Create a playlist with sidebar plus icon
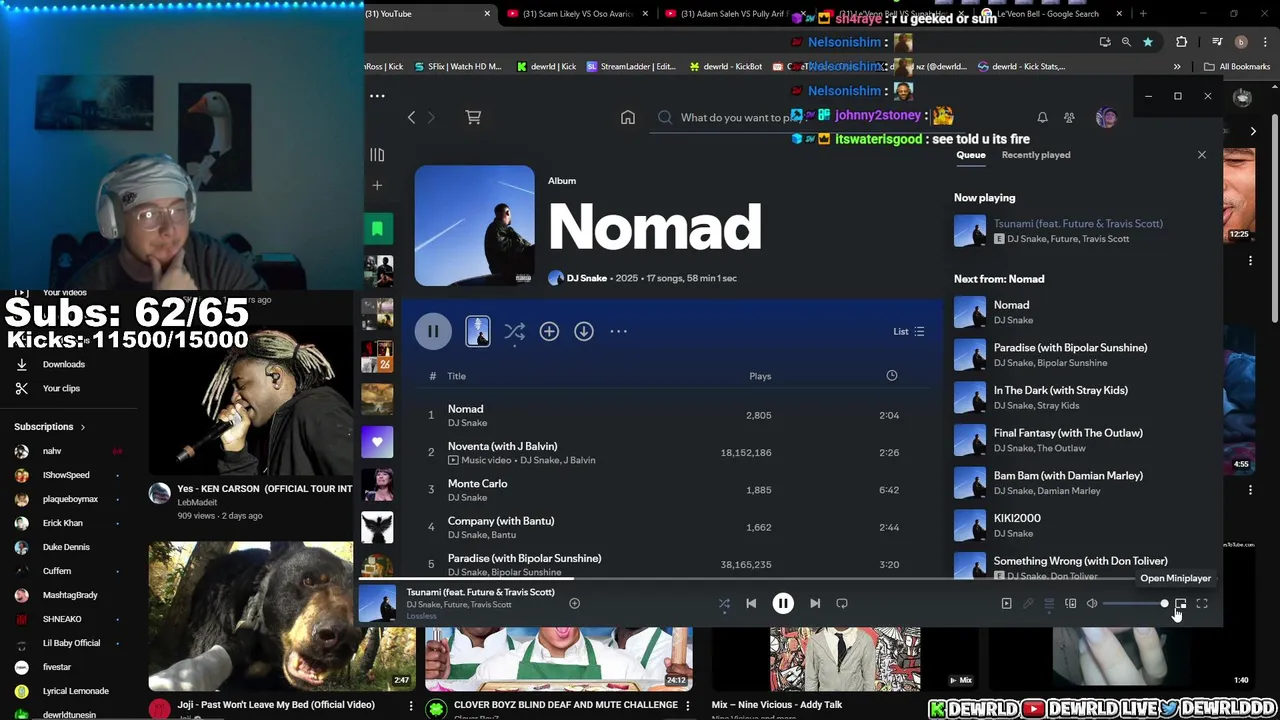Screen dimensions: 1280x720 [x=377, y=185]
